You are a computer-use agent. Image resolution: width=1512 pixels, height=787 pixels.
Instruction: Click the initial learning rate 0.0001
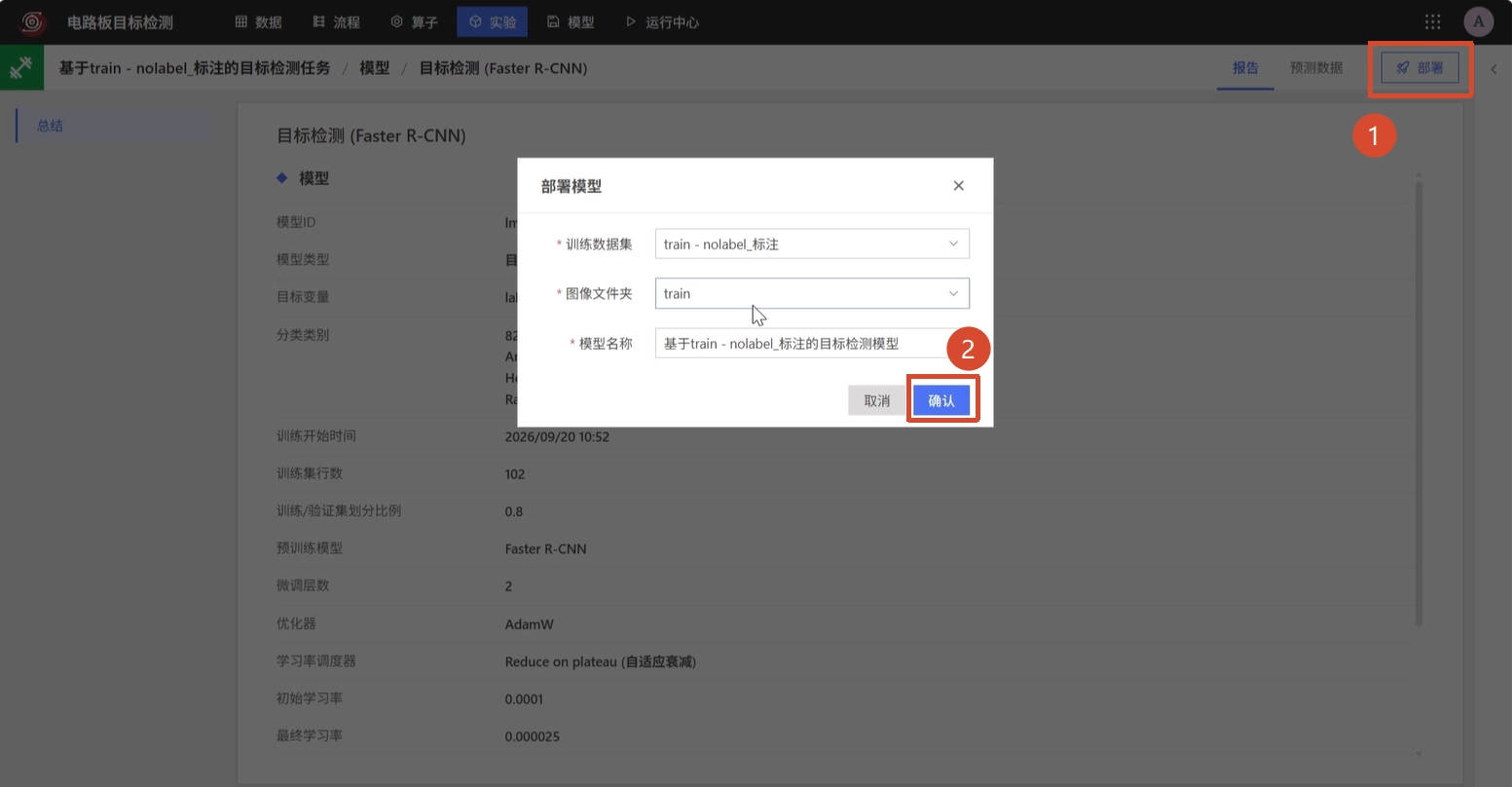pos(525,698)
